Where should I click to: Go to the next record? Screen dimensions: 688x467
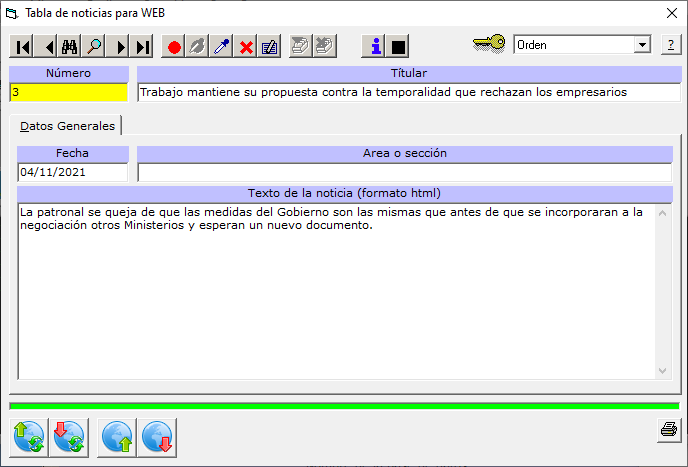120,47
